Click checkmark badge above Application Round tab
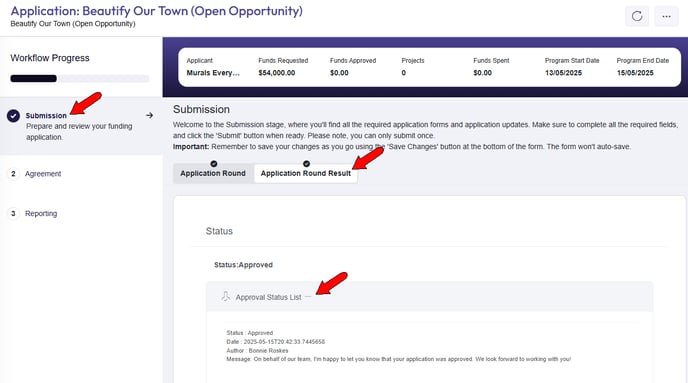 click(x=214, y=164)
